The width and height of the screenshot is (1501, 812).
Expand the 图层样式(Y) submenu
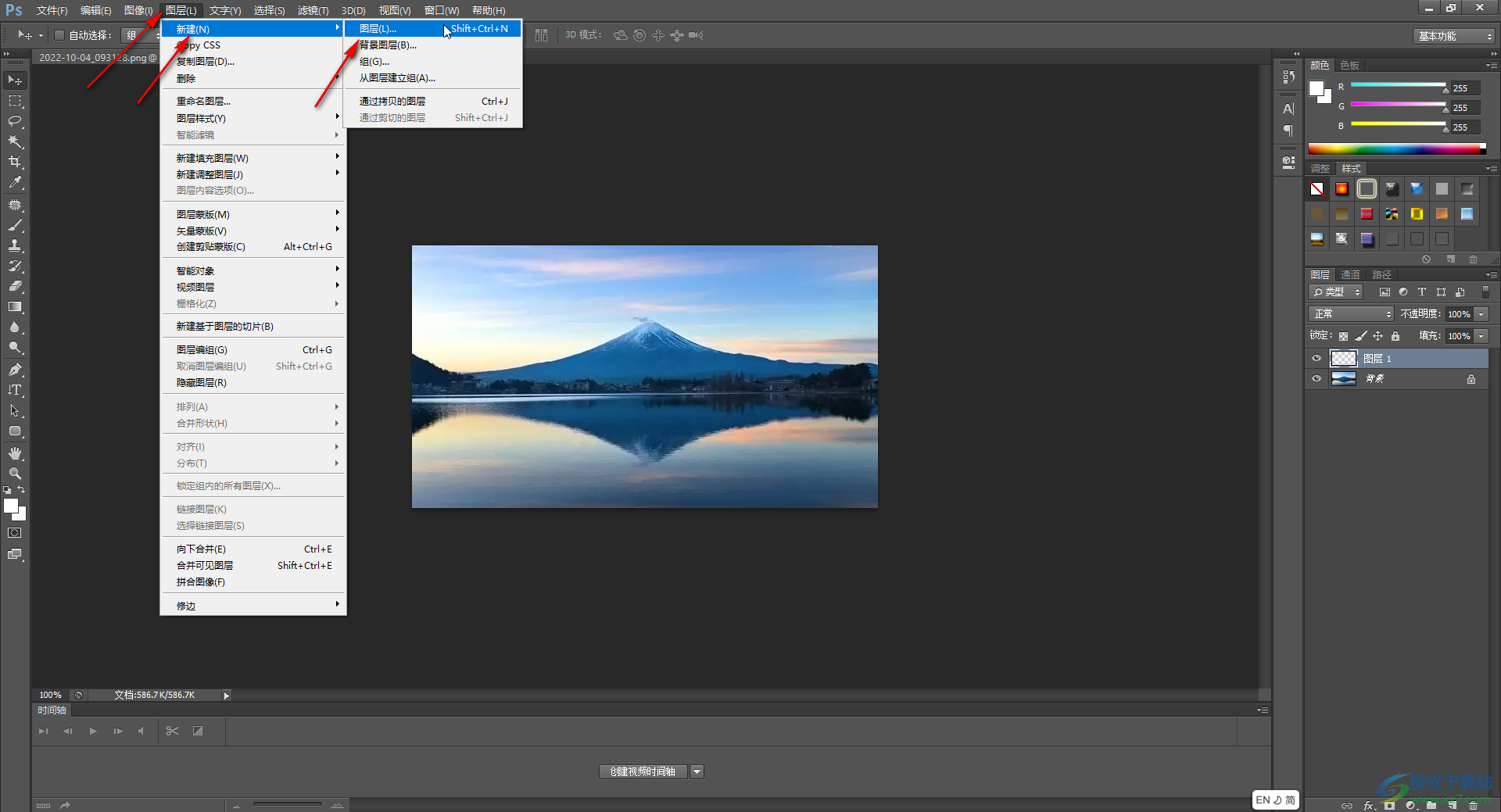tap(253, 118)
